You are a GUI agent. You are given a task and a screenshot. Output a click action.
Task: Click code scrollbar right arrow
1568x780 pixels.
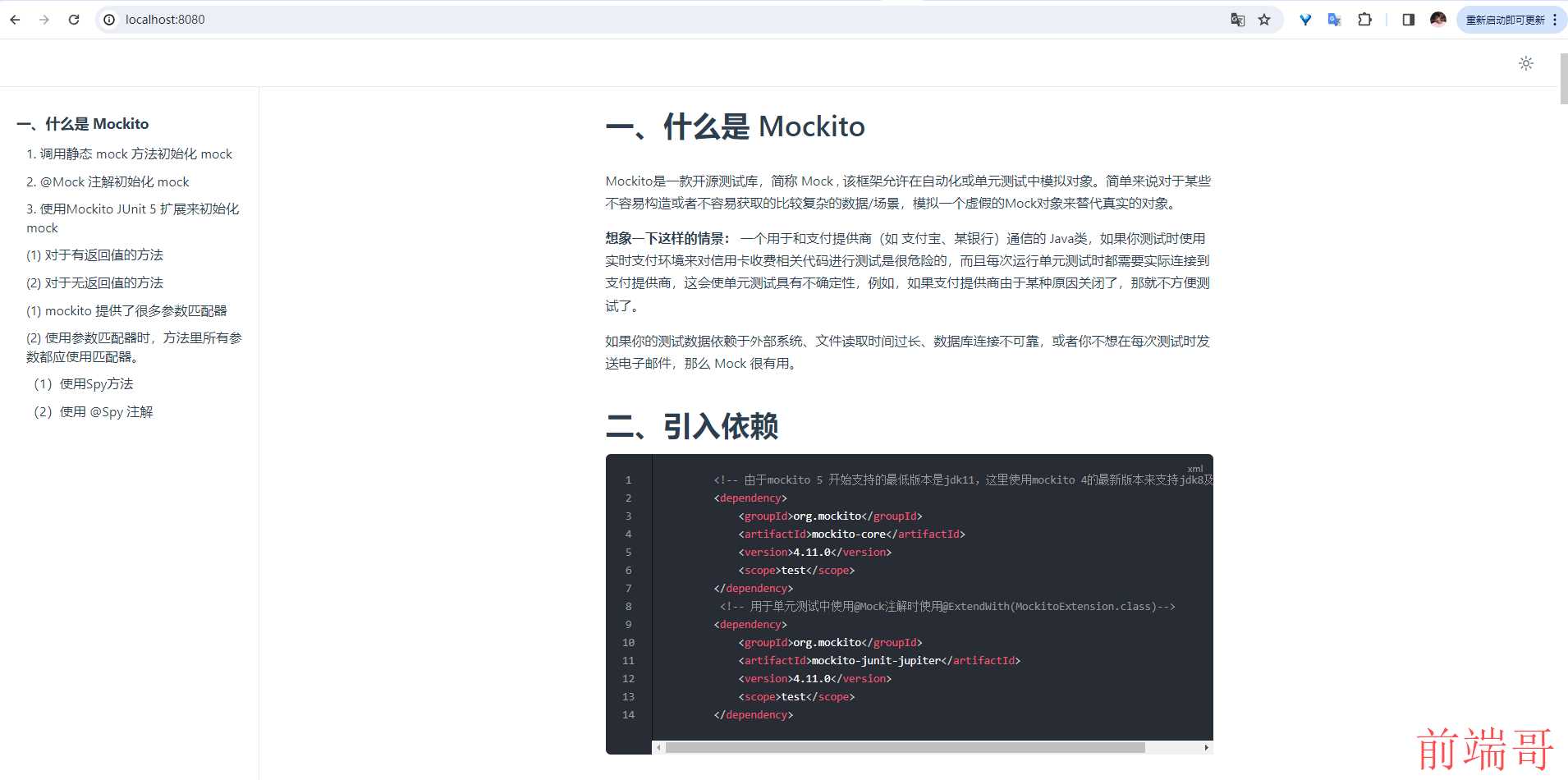[x=1206, y=747]
